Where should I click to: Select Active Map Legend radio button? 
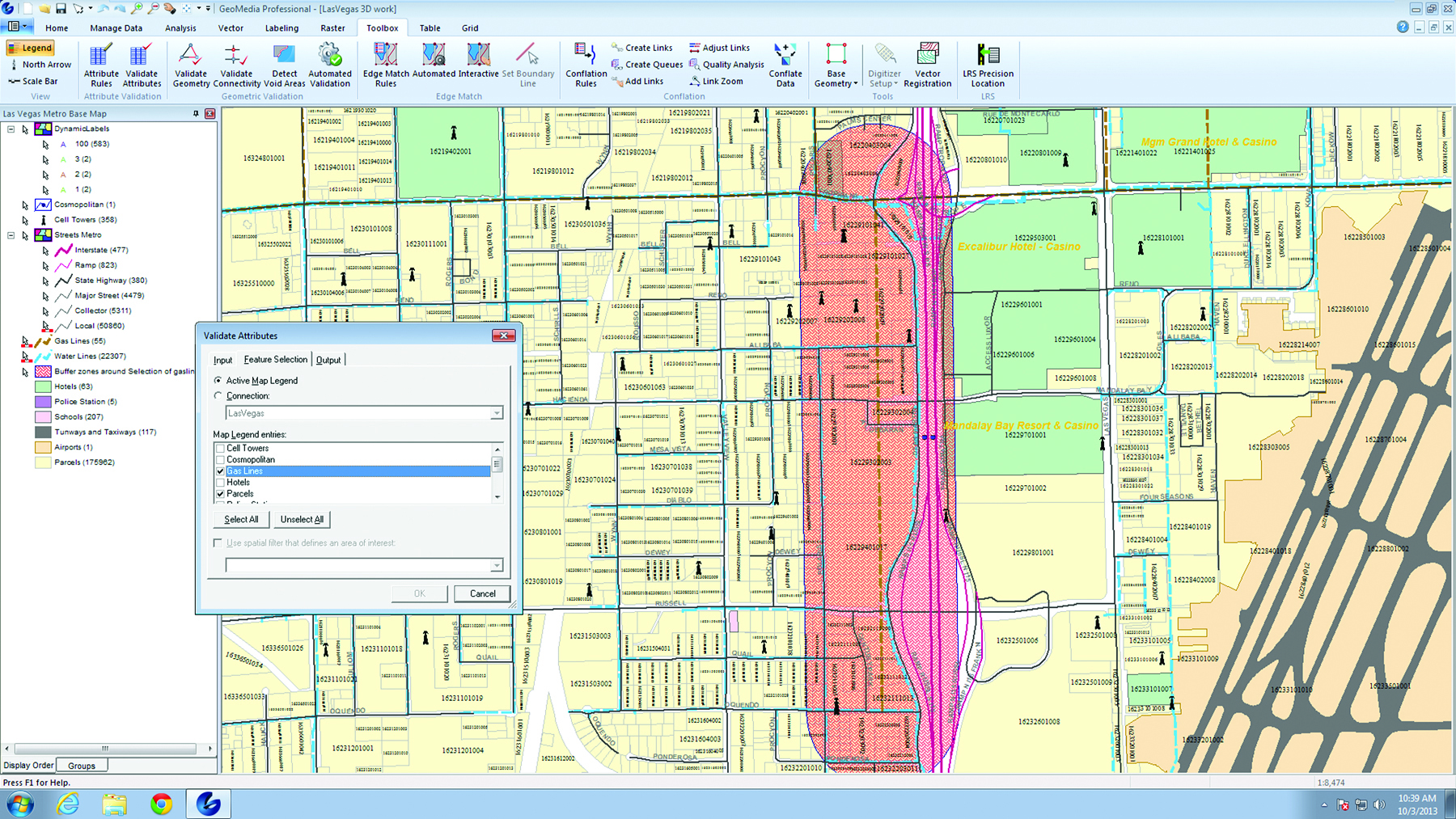tap(218, 380)
